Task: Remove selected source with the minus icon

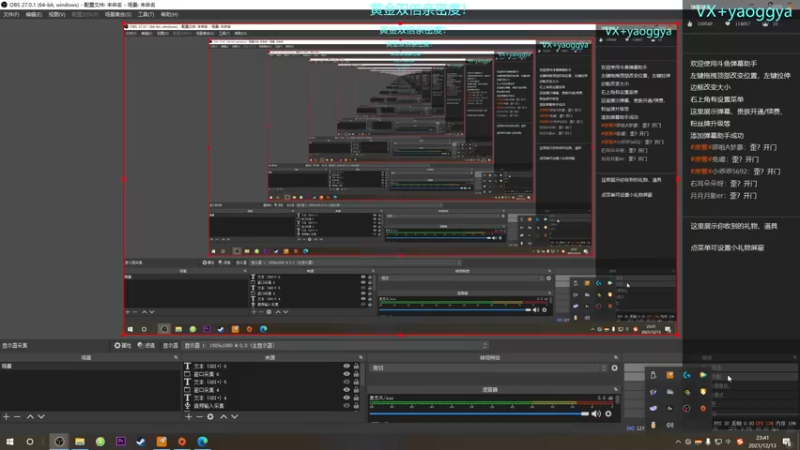Action: tap(199, 417)
